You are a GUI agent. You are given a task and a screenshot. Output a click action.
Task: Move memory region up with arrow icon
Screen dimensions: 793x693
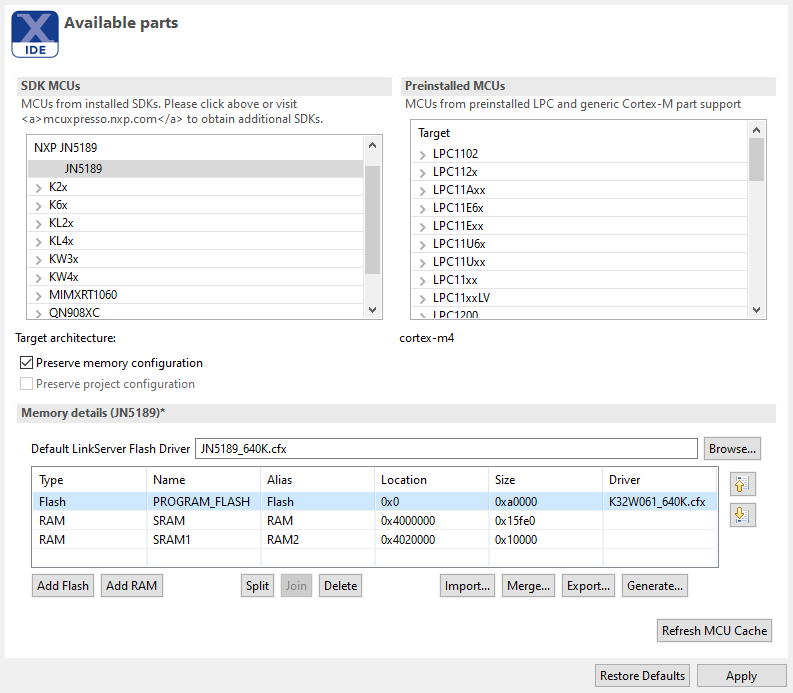[x=742, y=485]
